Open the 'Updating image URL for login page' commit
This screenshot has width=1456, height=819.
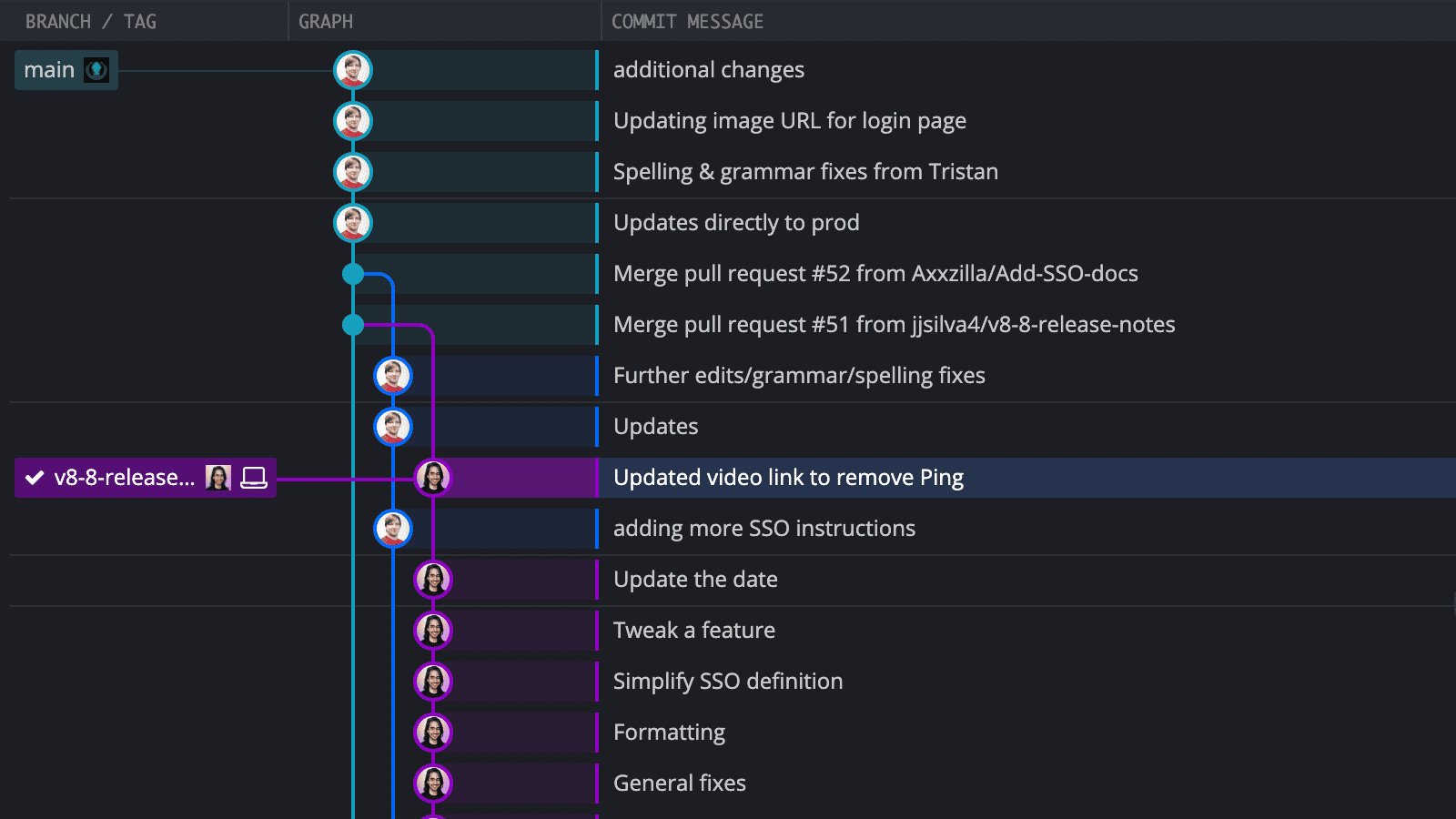(790, 121)
